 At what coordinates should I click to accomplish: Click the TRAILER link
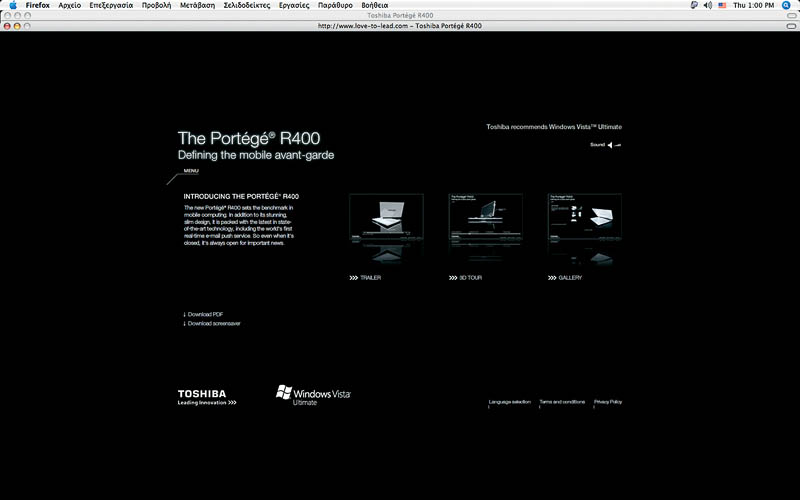coord(370,278)
